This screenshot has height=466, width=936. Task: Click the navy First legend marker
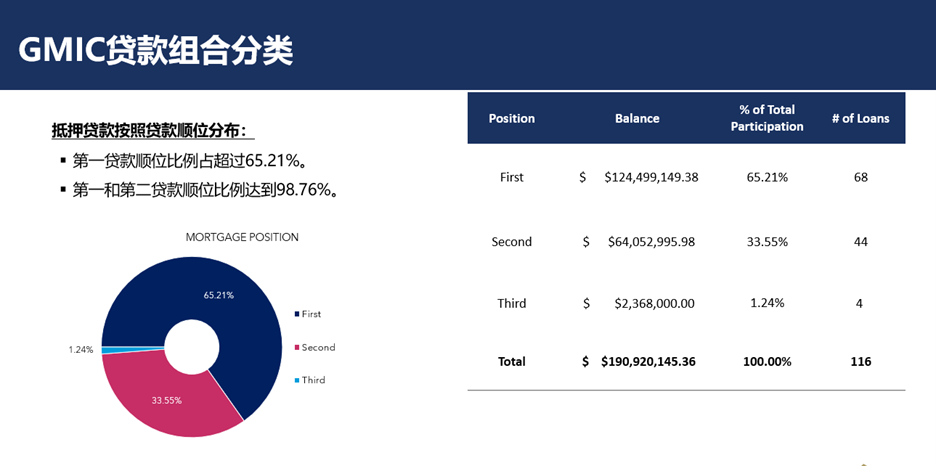click(296, 314)
